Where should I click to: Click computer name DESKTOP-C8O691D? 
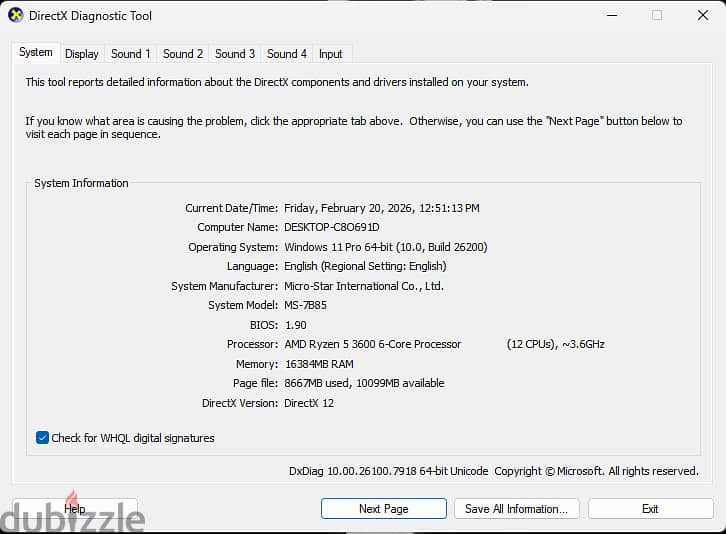click(332, 227)
